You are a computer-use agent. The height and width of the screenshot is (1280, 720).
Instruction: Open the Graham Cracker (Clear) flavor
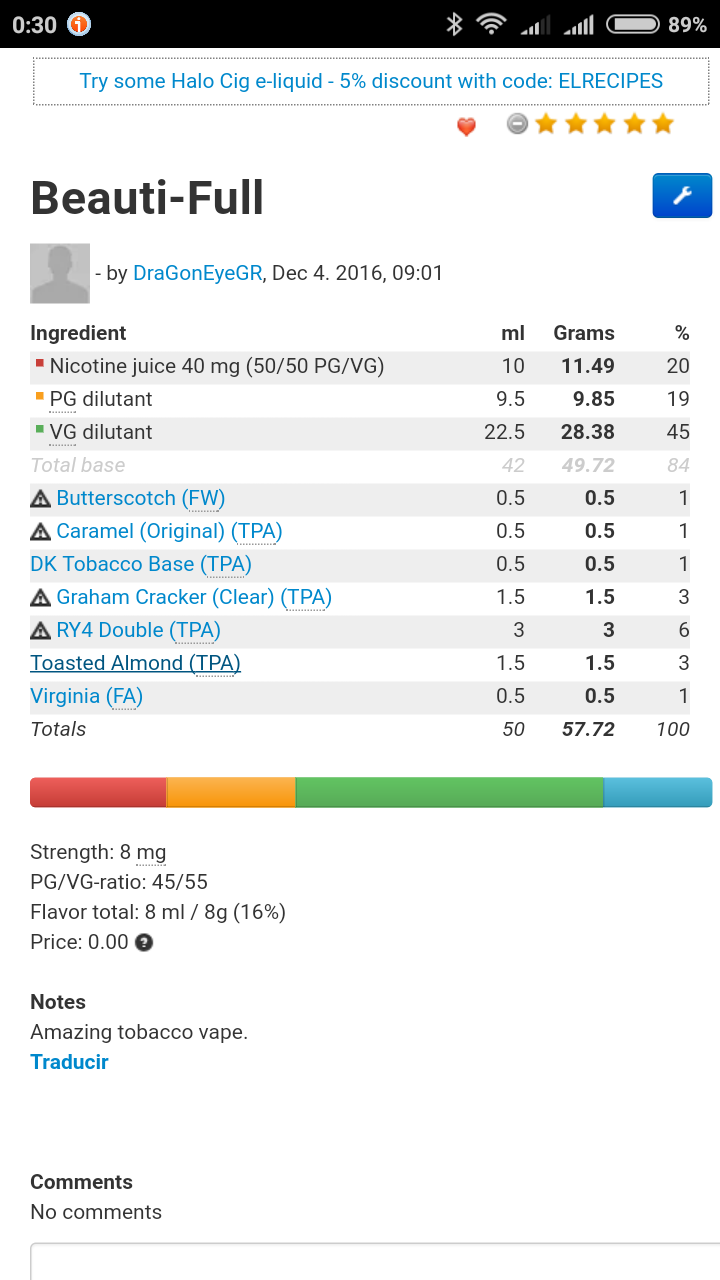click(194, 597)
